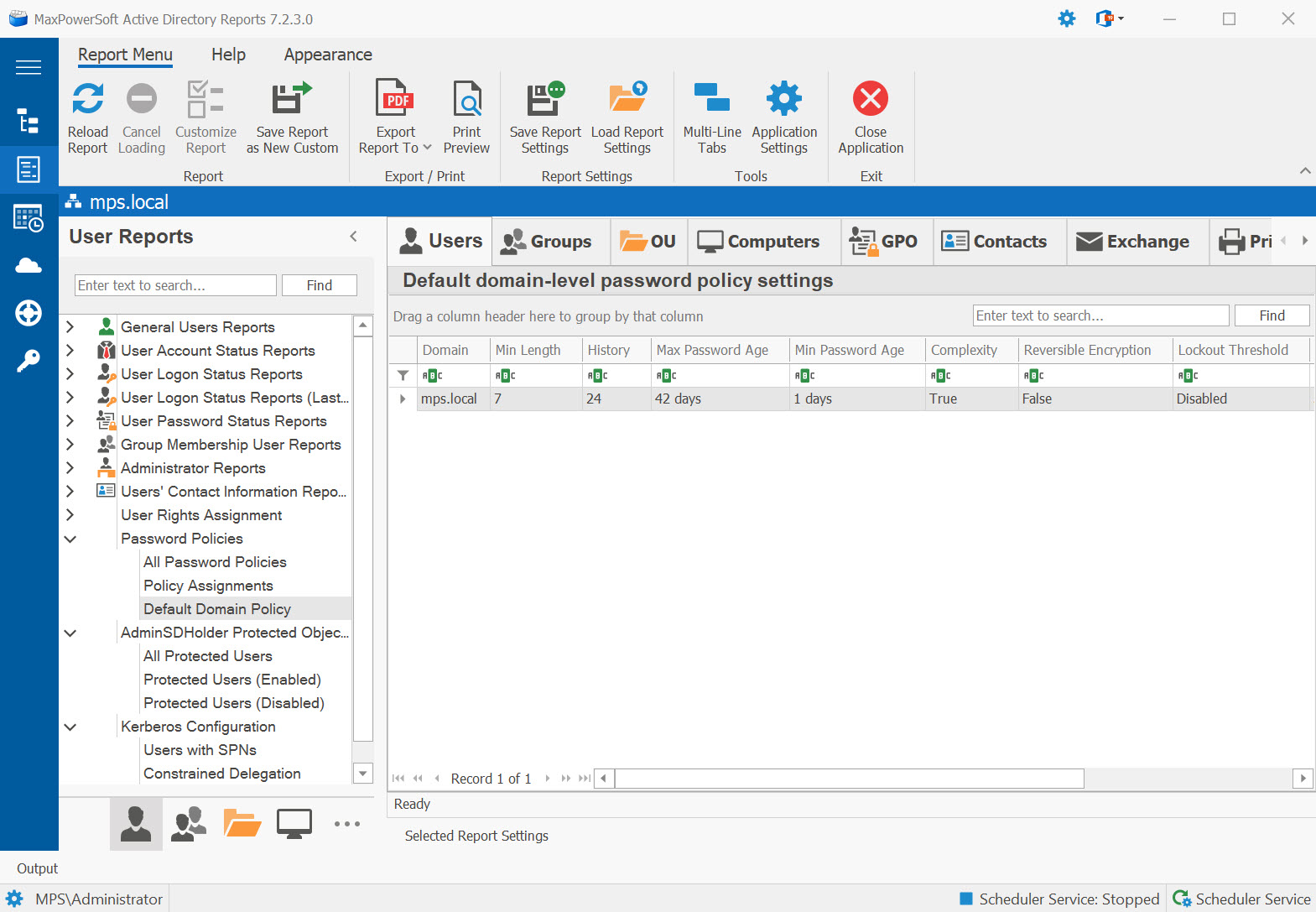Switch to the Contacts tab
This screenshot has width=1316, height=912.
click(1000, 242)
